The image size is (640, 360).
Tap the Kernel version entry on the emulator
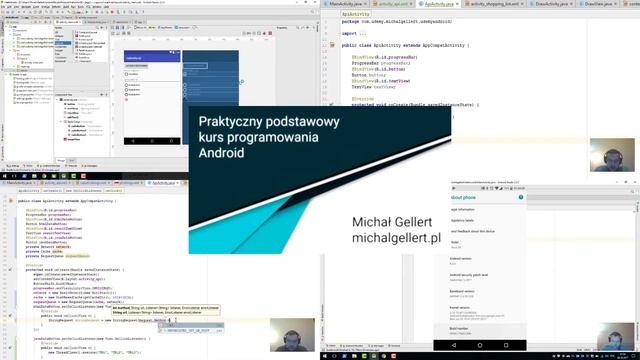click(x=480, y=313)
